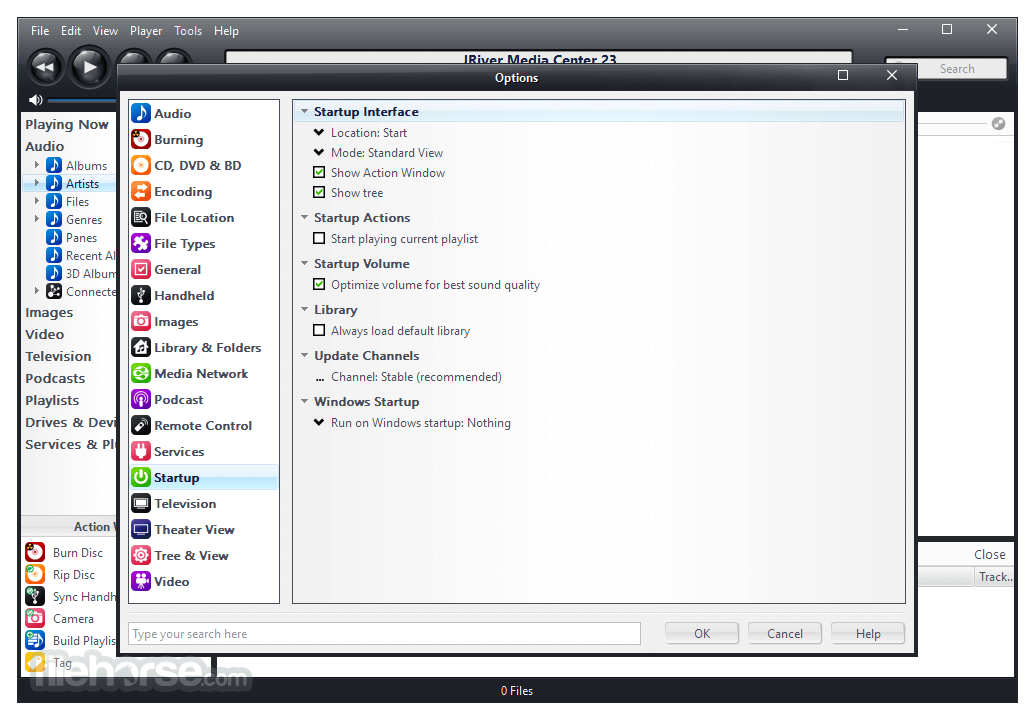Mute using the volume speaker icon
Screen dimensions: 1036x722
coord(36,100)
